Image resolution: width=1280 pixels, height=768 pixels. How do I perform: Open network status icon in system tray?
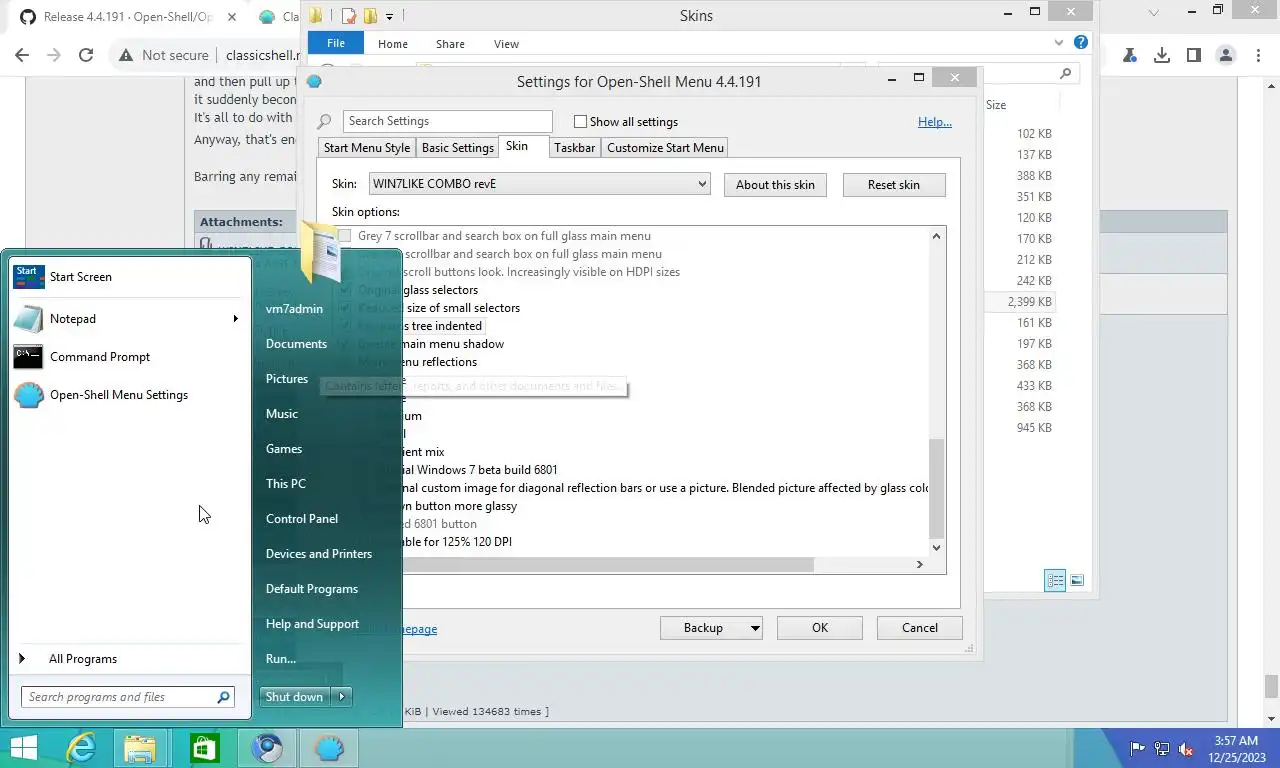tap(1162, 749)
